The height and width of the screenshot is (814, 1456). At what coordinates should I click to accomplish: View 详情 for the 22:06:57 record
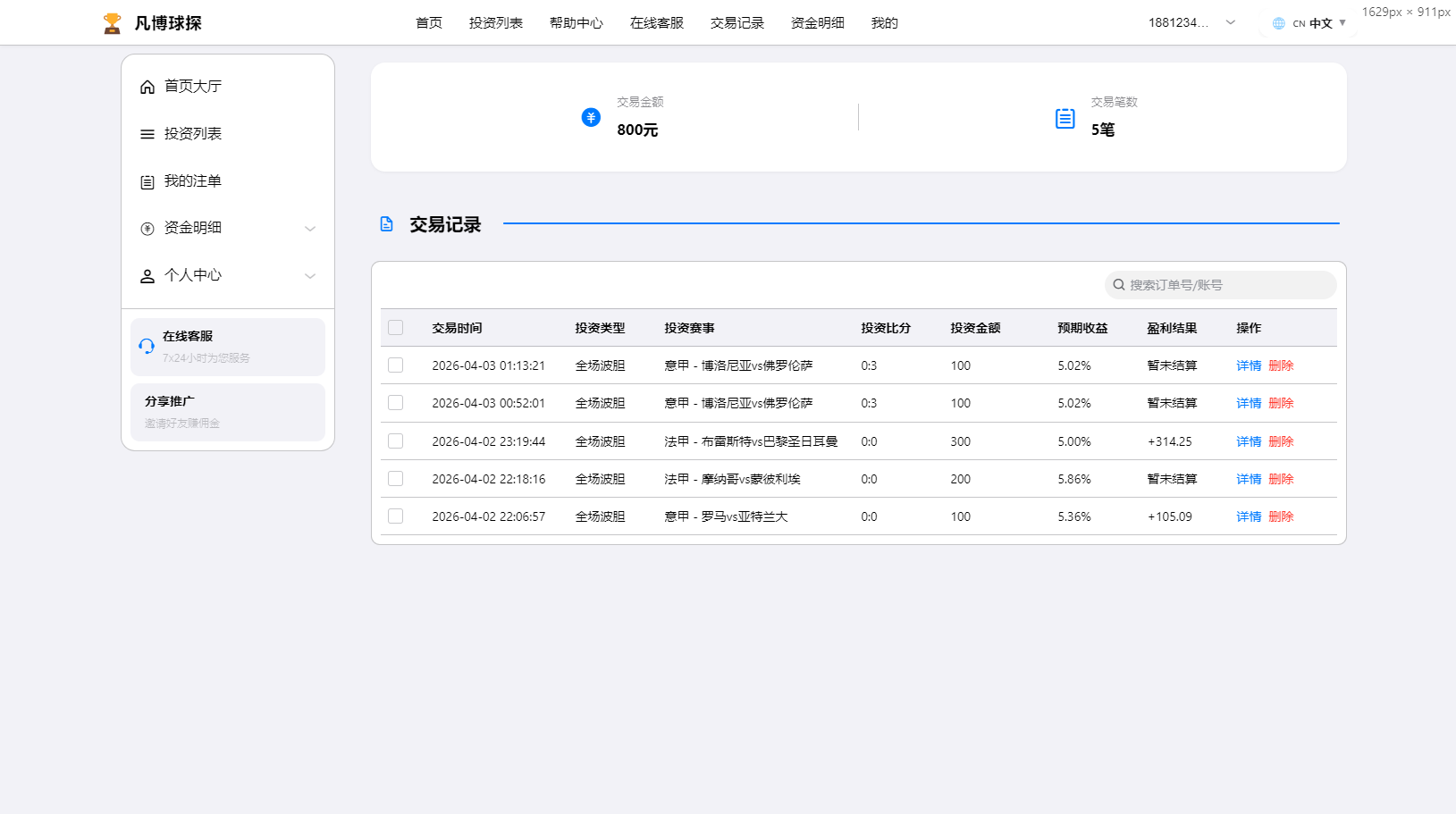1249,516
